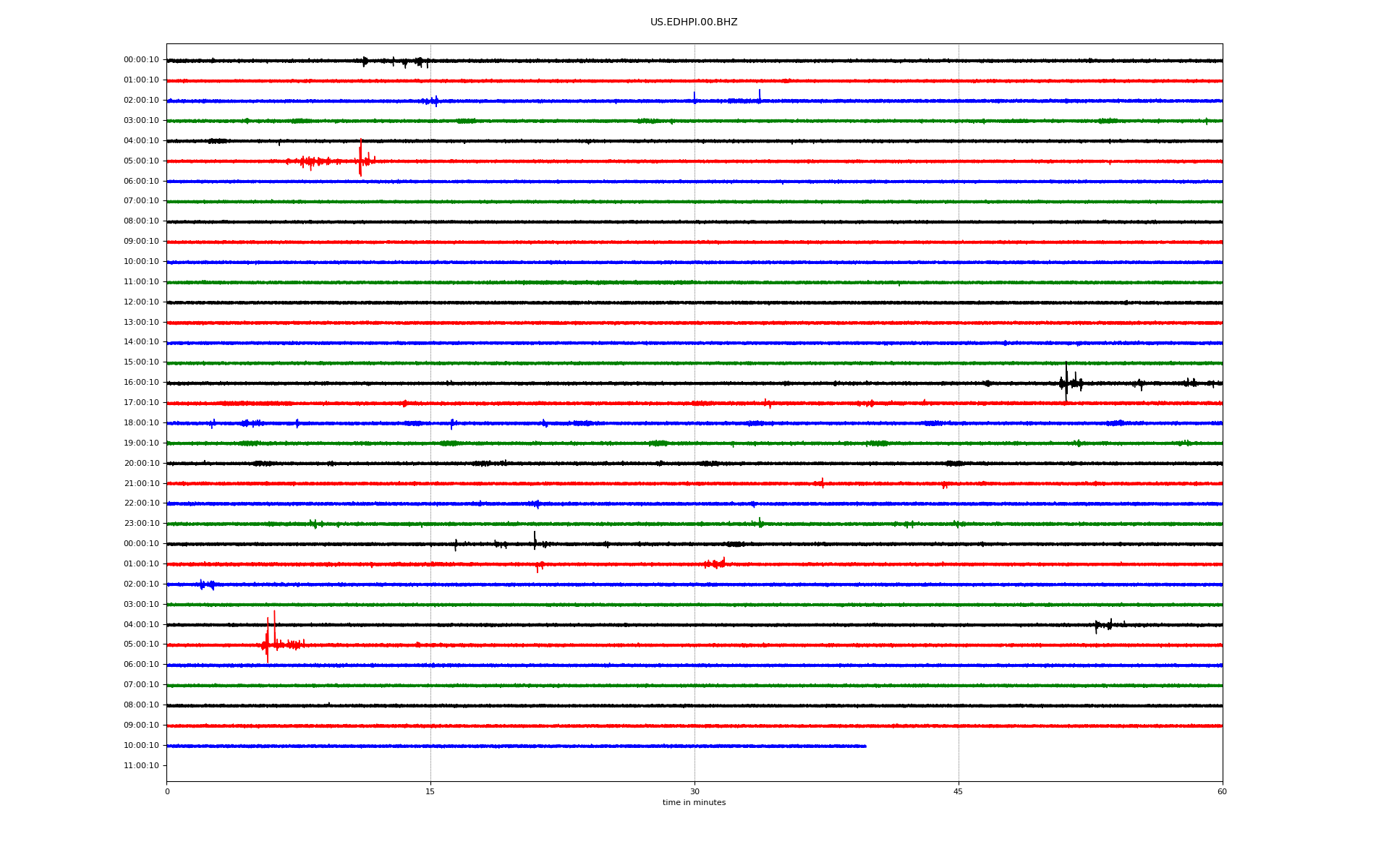Click the large black spike on 16:00:10 trace

coord(1066,381)
